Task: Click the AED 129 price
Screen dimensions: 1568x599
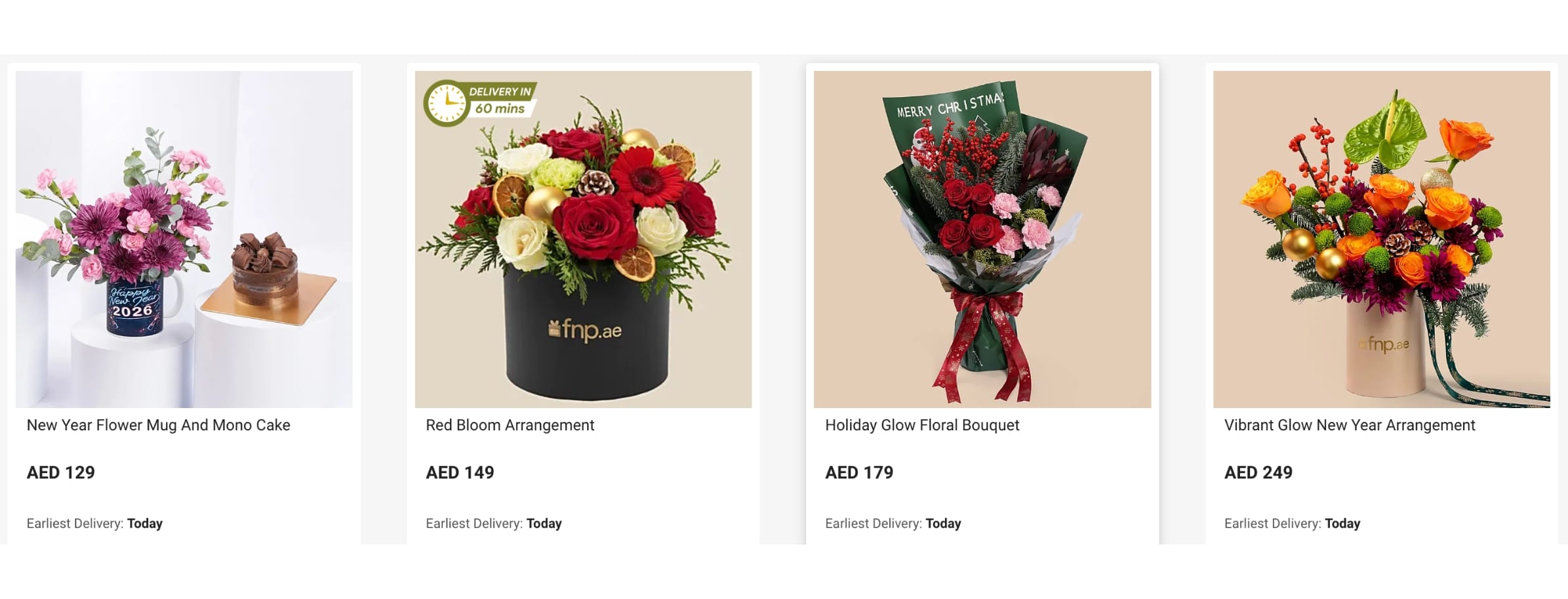Action: (60, 472)
